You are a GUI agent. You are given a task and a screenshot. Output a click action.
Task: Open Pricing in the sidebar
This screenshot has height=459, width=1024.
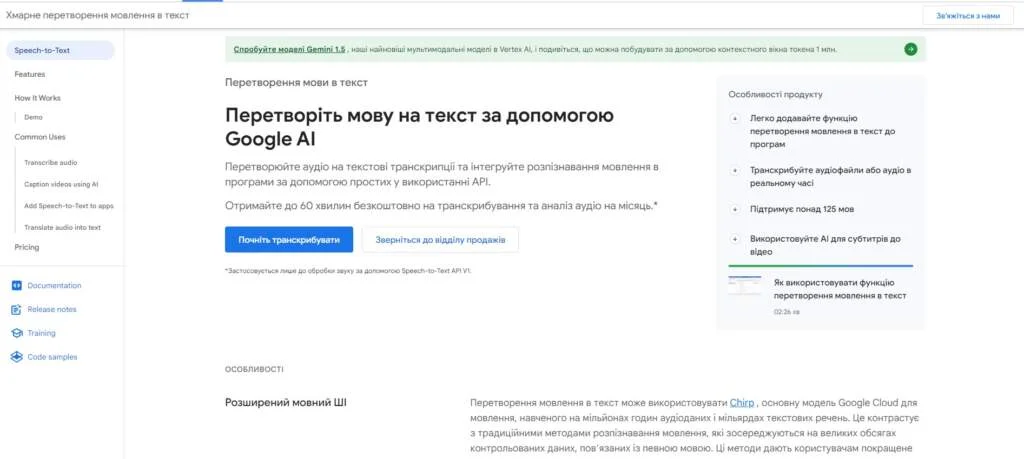27,247
